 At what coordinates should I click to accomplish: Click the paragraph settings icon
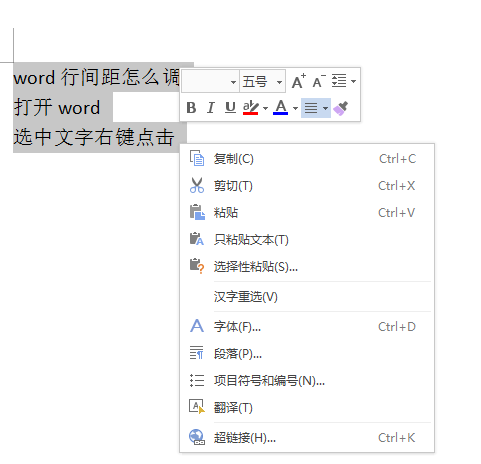coord(196,353)
